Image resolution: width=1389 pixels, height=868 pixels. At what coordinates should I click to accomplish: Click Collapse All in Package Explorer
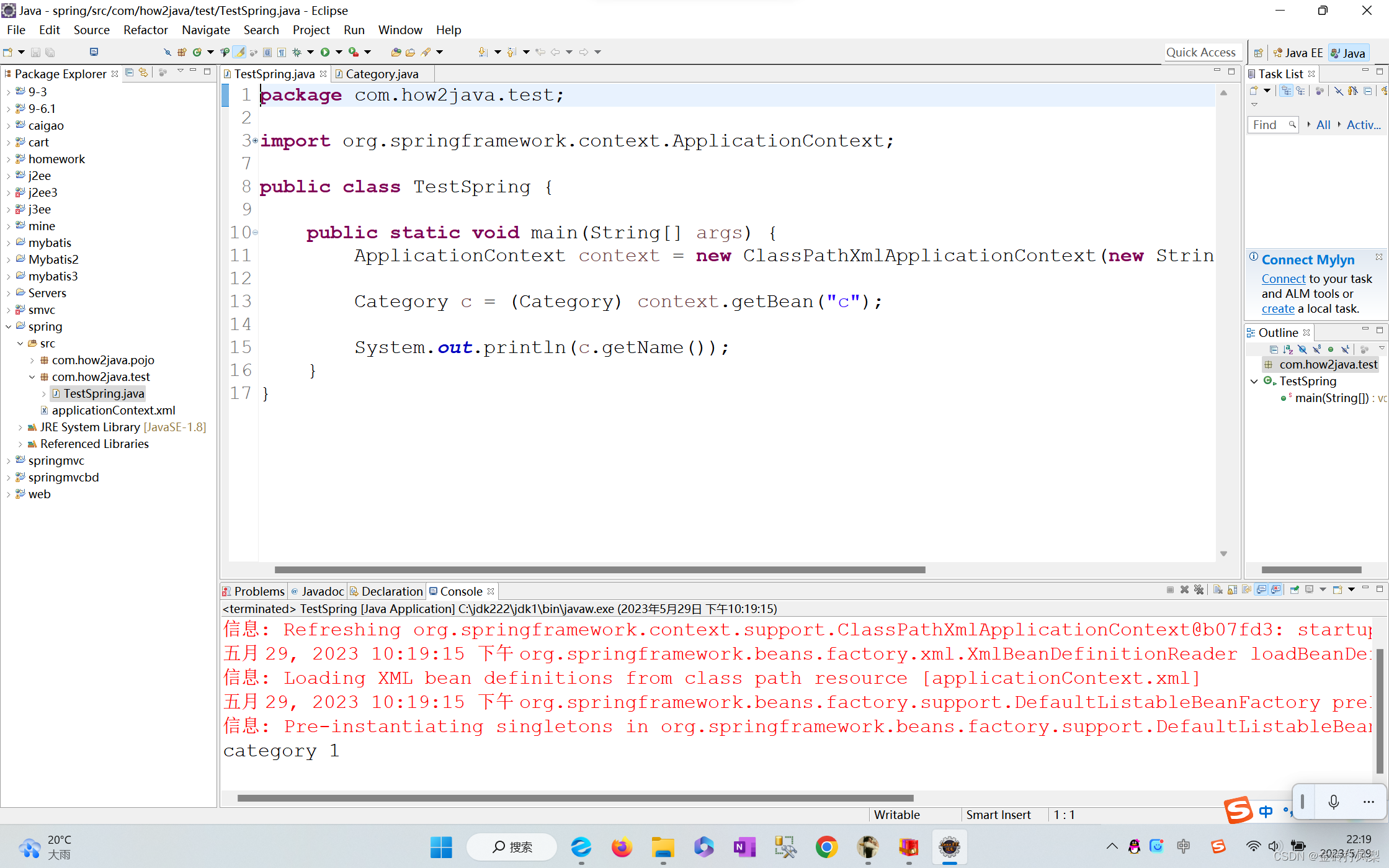[129, 73]
